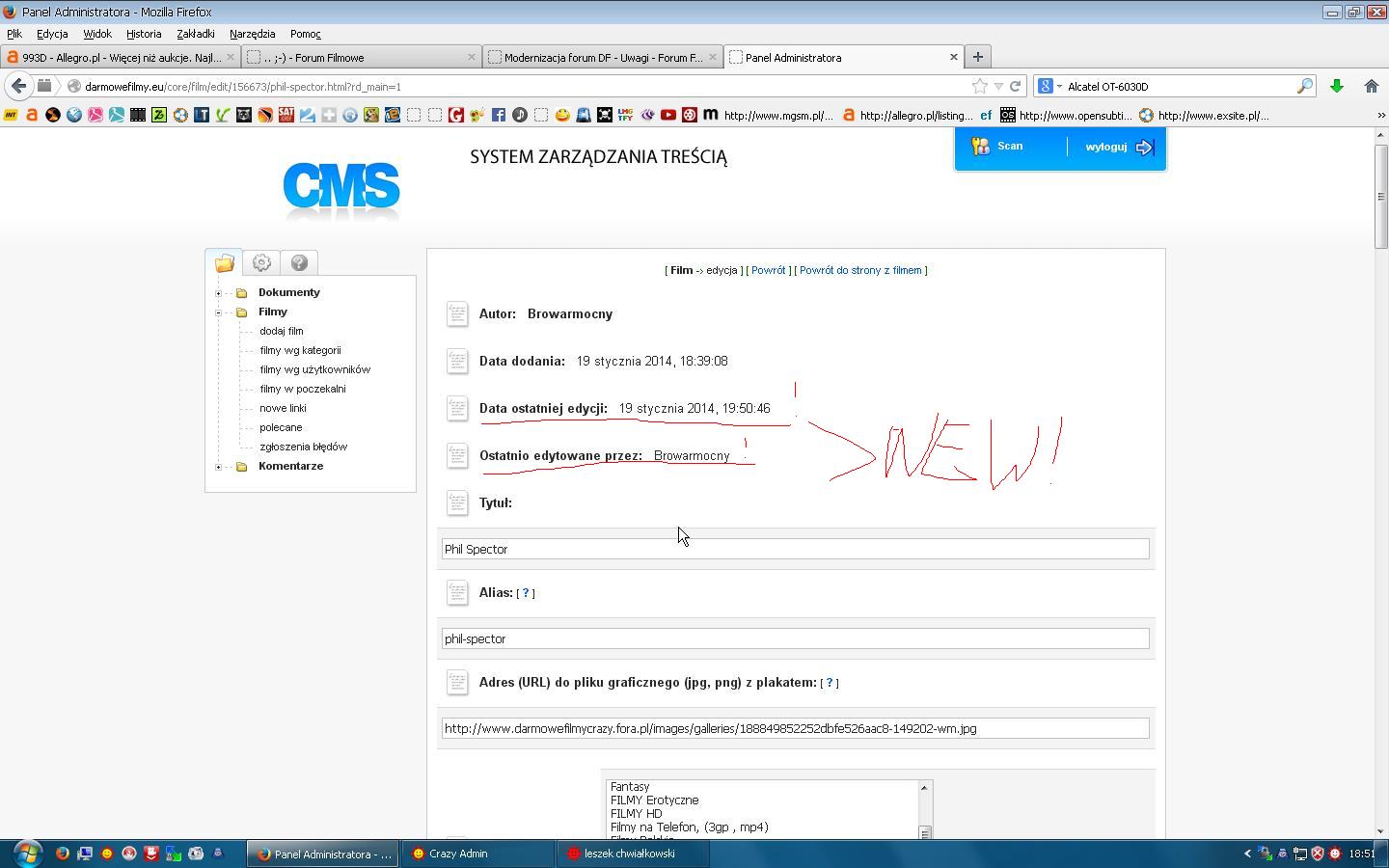Switch to Crazy Admin taskbar window
Image resolution: width=1389 pixels, height=868 pixels.
(479, 854)
